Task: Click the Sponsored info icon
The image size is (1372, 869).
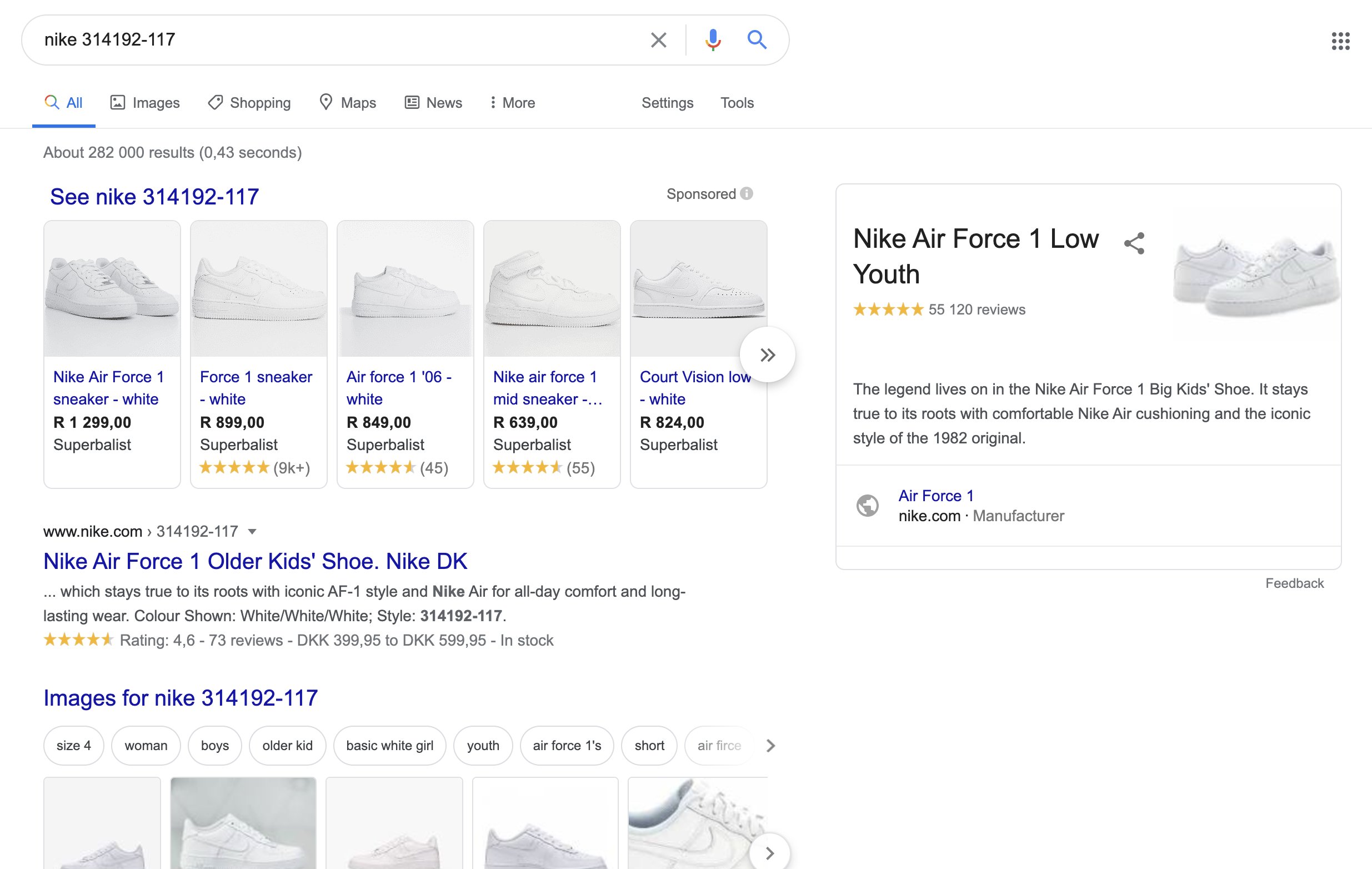Action: click(x=747, y=194)
